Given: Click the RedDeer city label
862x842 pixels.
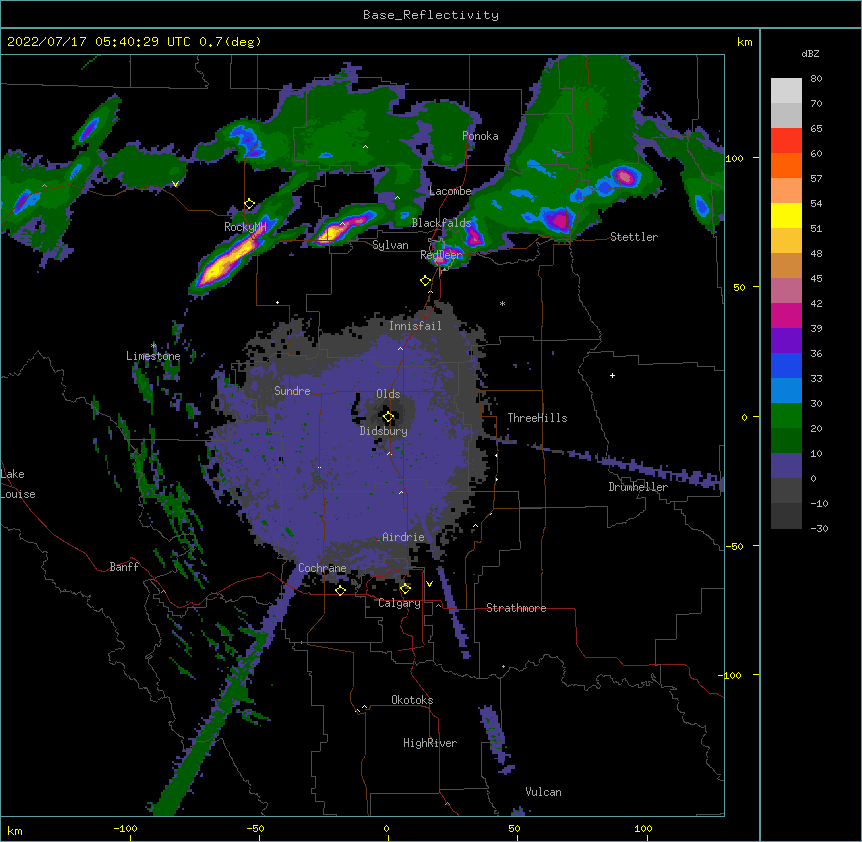Looking at the screenshot, I should pyautogui.click(x=441, y=254).
